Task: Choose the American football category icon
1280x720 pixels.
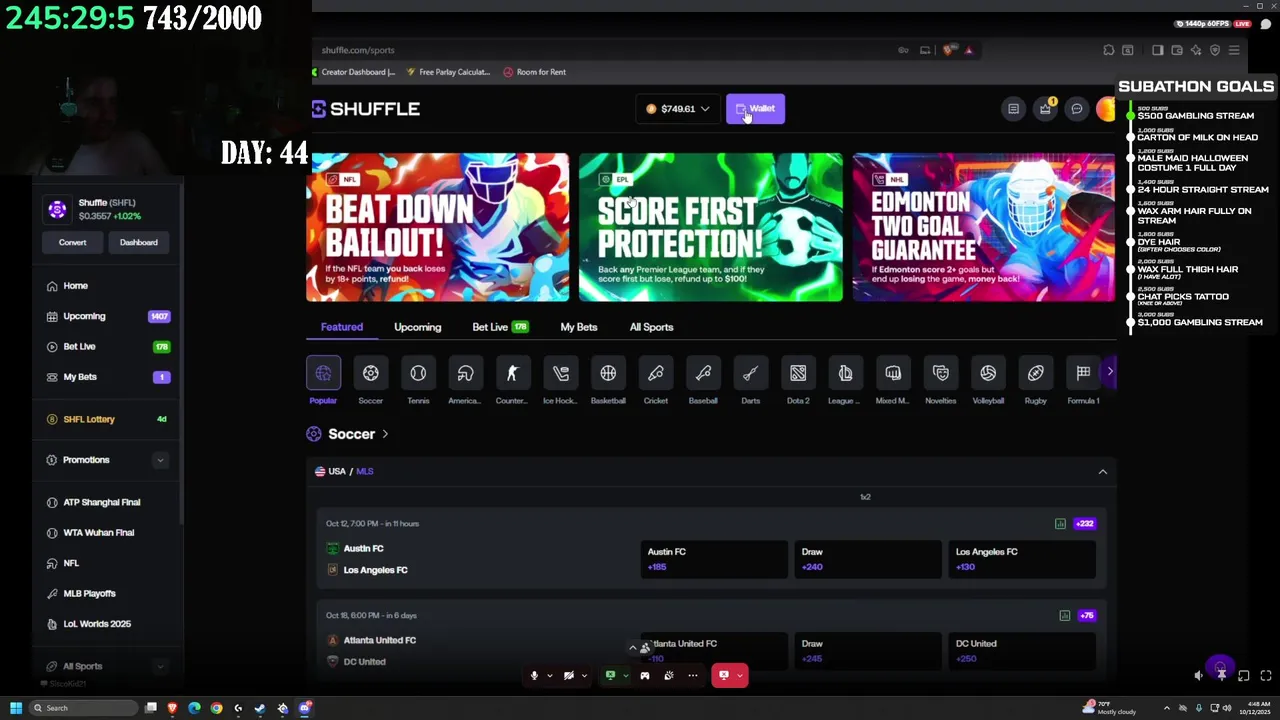Action: click(465, 373)
